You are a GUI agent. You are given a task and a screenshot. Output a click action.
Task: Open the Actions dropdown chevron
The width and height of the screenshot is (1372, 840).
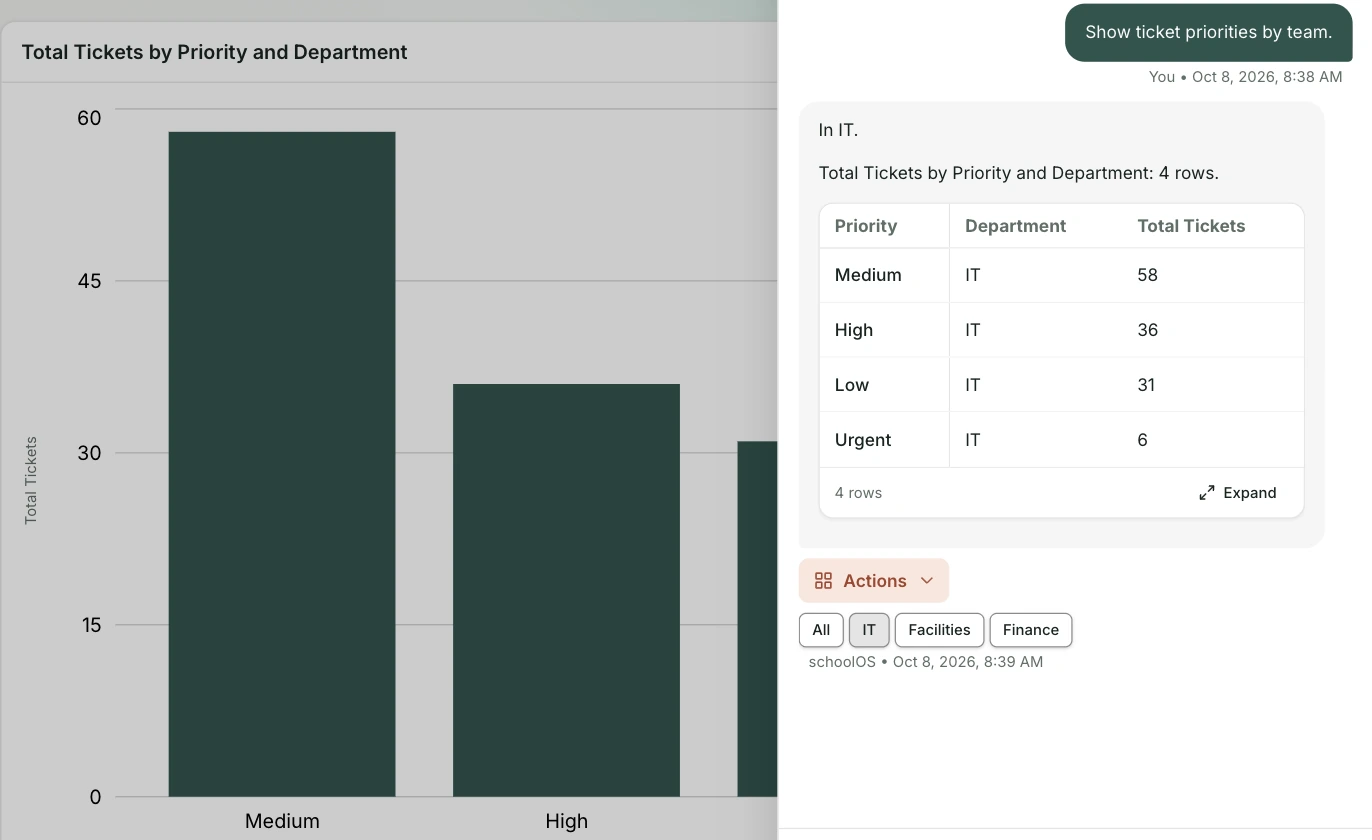click(x=926, y=581)
